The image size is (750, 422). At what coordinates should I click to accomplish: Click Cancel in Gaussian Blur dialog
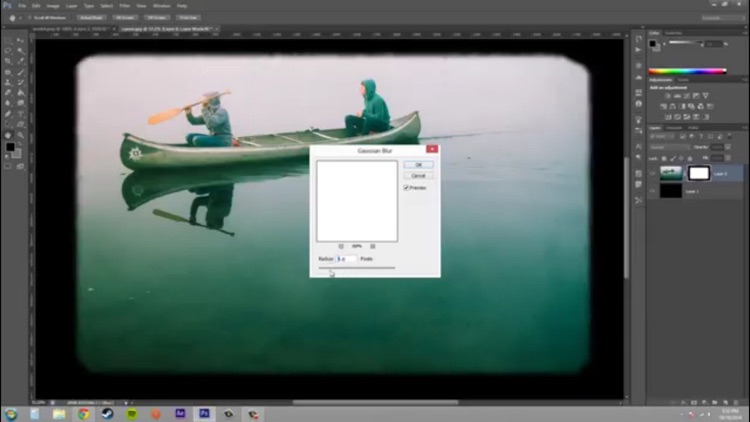[x=419, y=176]
